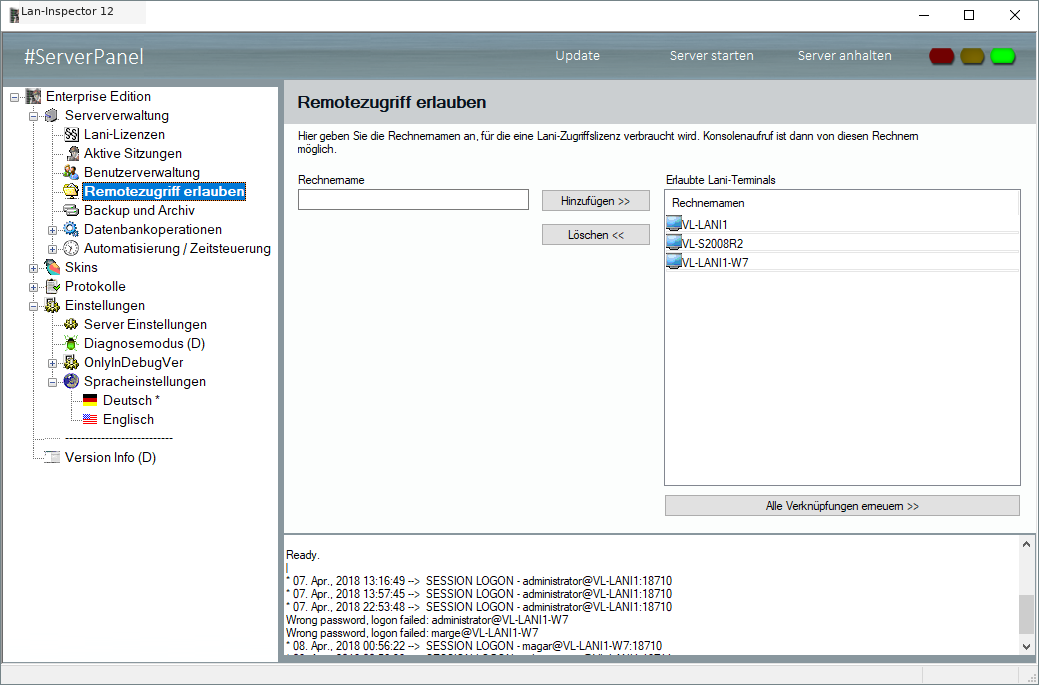The width and height of the screenshot is (1039, 685).
Task: Click the computer icon next to VL-LANI1-W7
Action: [674, 262]
